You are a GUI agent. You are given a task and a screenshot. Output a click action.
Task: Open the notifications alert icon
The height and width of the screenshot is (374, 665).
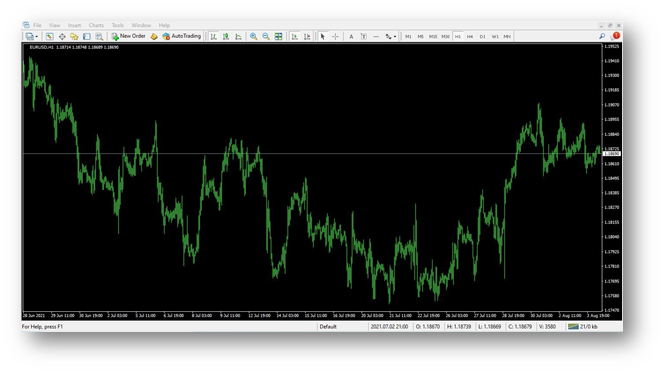(x=616, y=36)
